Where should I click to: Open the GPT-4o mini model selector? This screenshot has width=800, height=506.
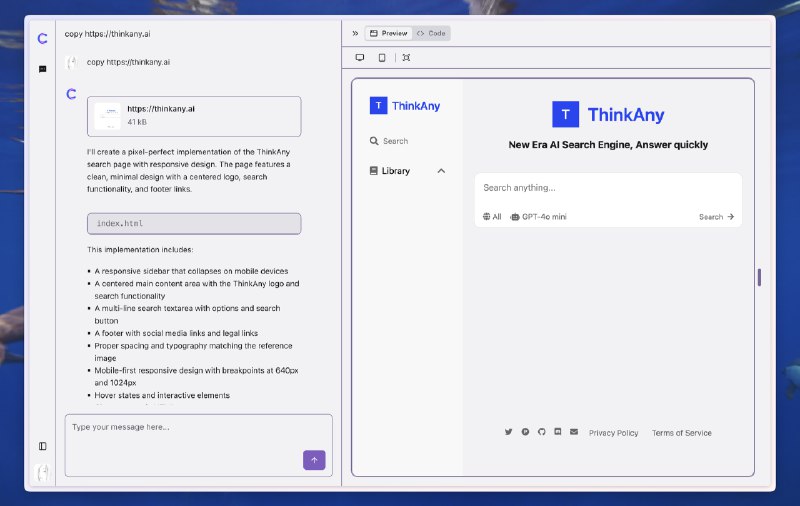538,217
